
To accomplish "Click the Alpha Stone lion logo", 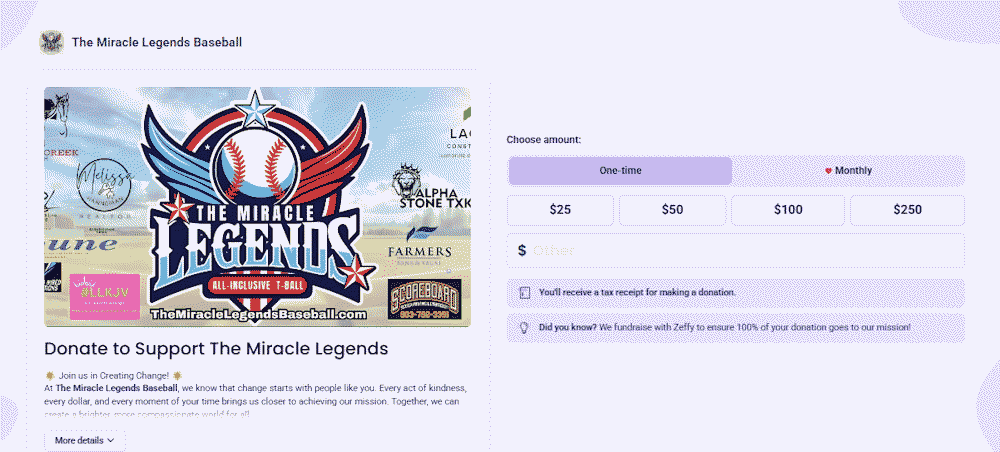I will (x=407, y=180).
